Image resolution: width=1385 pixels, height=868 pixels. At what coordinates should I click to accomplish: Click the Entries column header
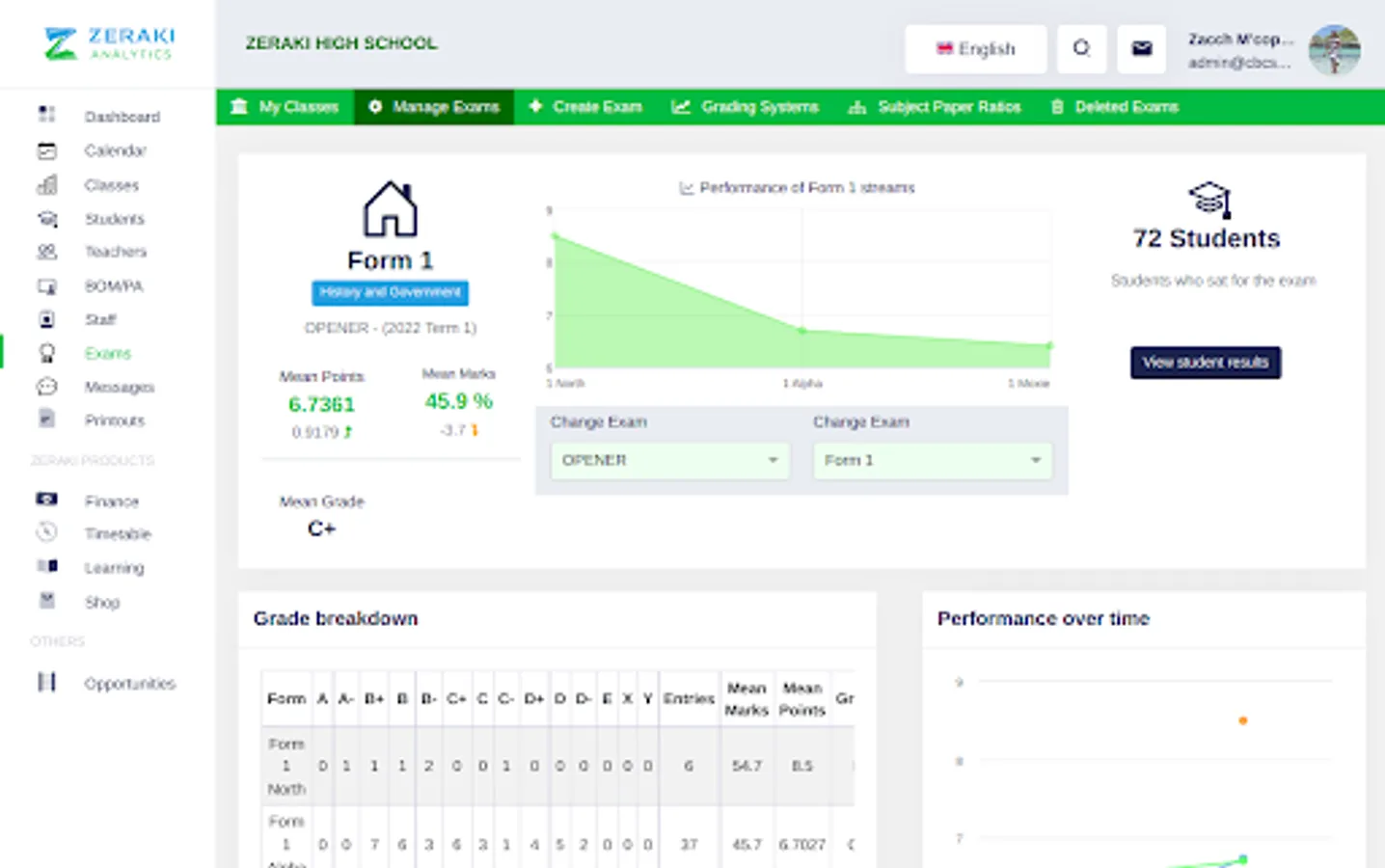689,698
